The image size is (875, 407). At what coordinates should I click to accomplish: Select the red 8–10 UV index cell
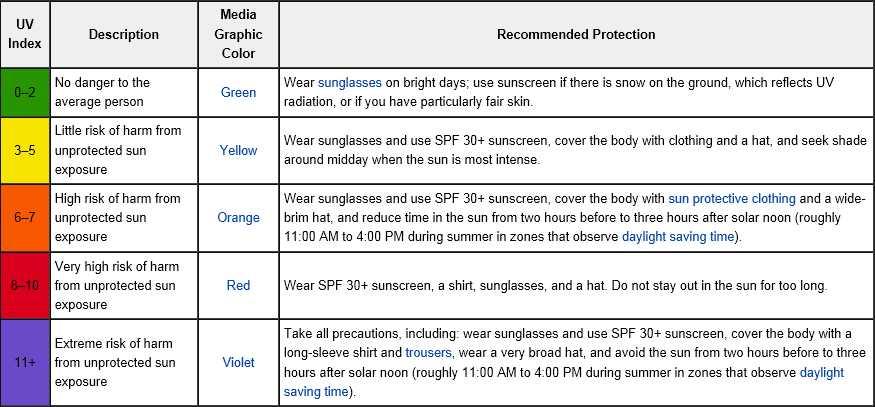point(25,285)
